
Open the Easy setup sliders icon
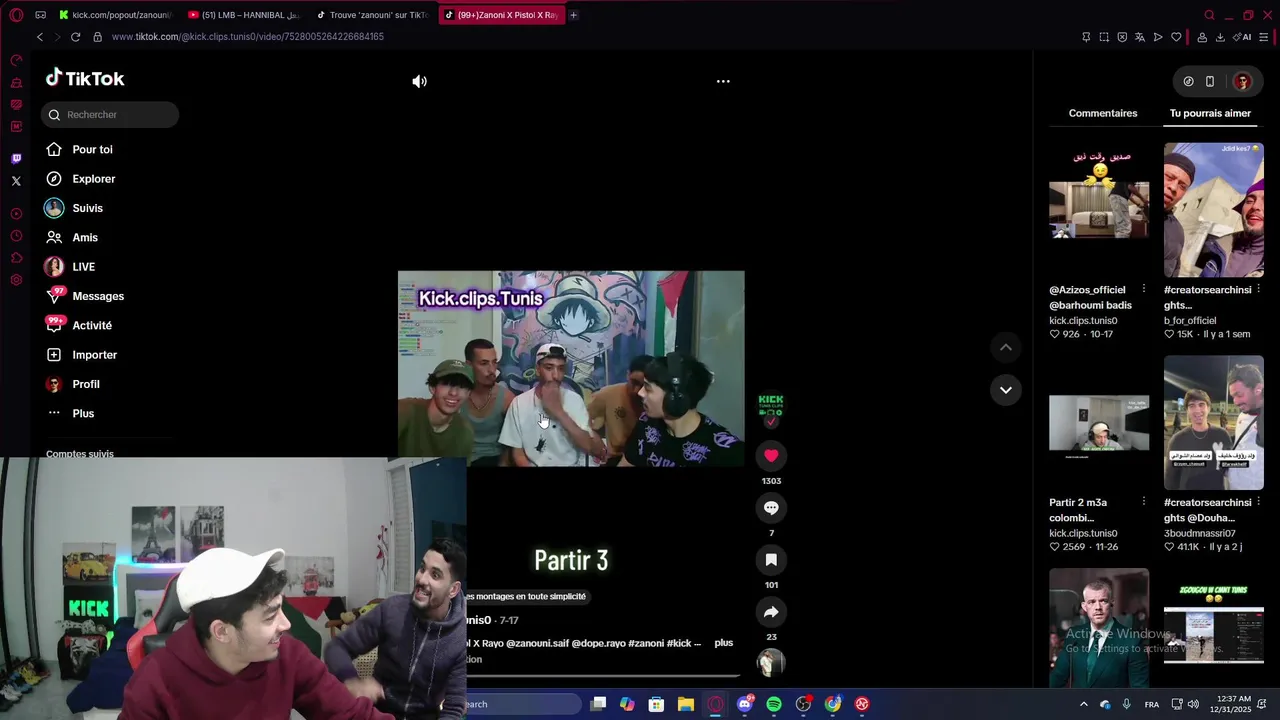(x=1264, y=37)
